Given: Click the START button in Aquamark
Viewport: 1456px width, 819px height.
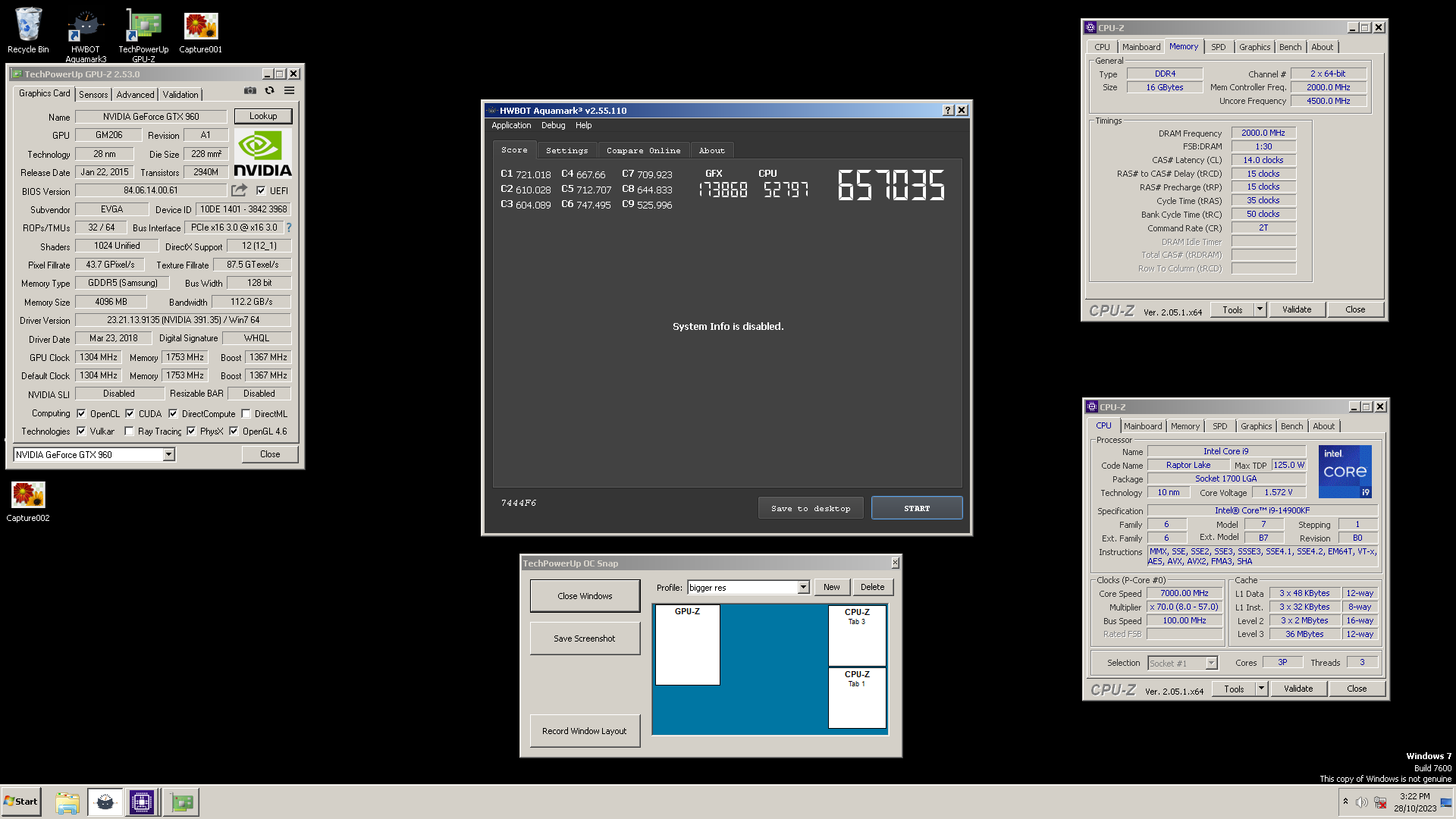Looking at the screenshot, I should tap(917, 508).
